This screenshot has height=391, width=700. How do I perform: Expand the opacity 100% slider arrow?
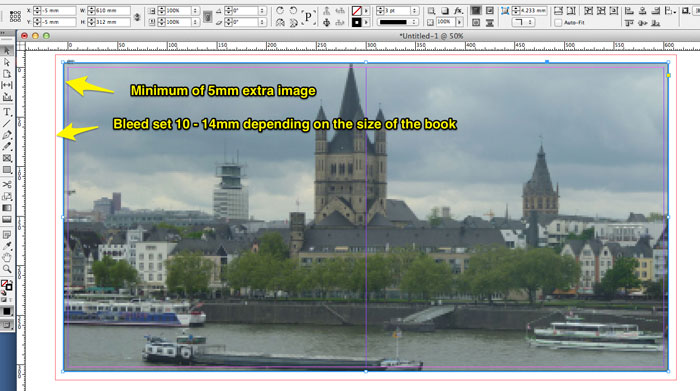click(x=459, y=22)
